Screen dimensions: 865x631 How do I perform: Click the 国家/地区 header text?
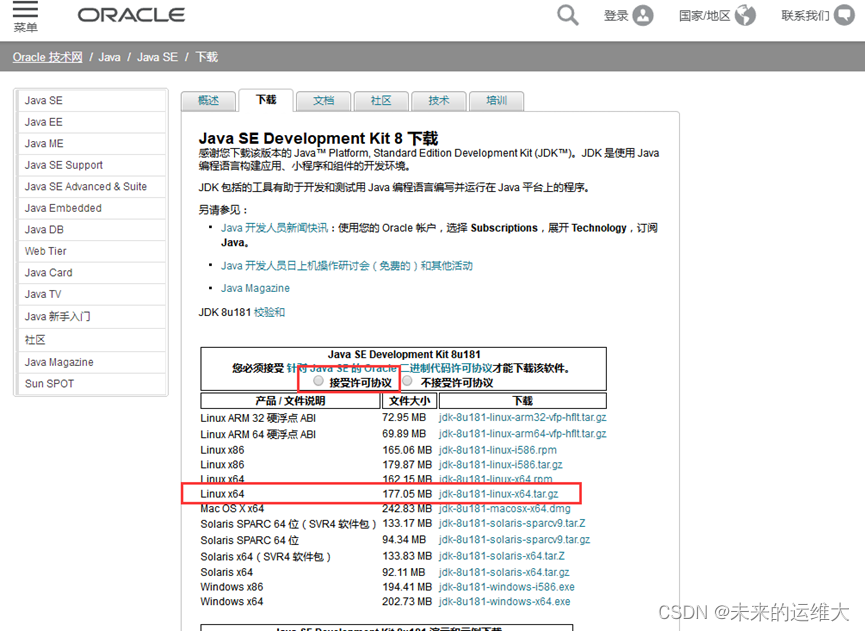click(704, 16)
